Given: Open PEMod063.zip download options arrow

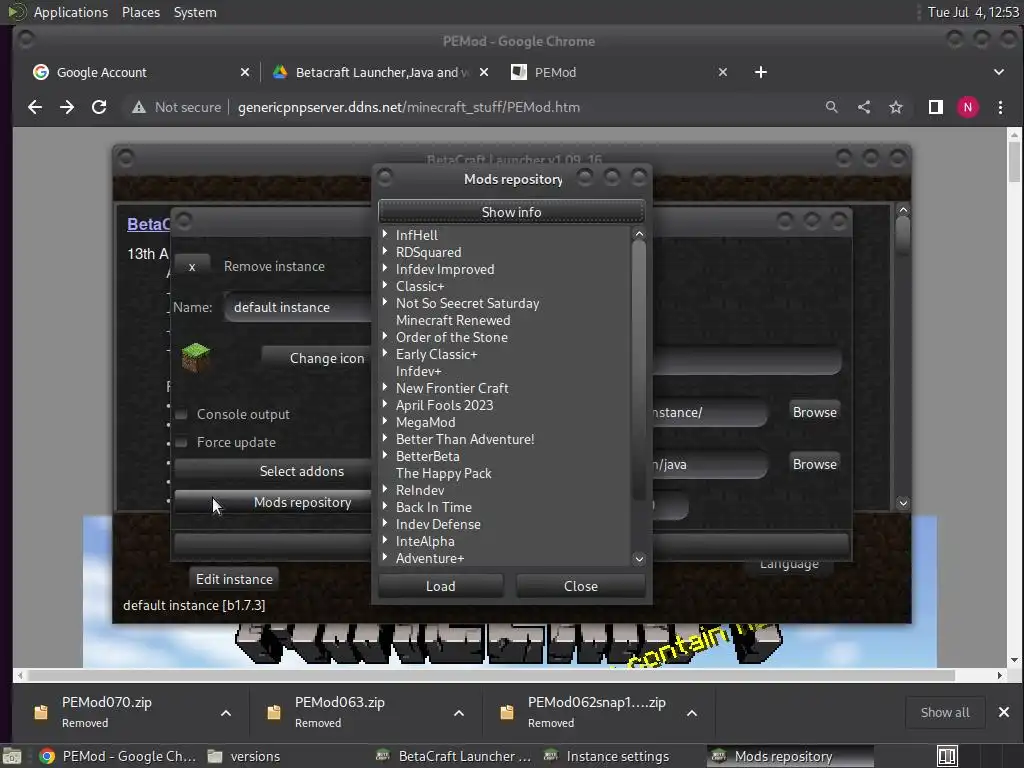Looking at the screenshot, I should click(x=459, y=712).
